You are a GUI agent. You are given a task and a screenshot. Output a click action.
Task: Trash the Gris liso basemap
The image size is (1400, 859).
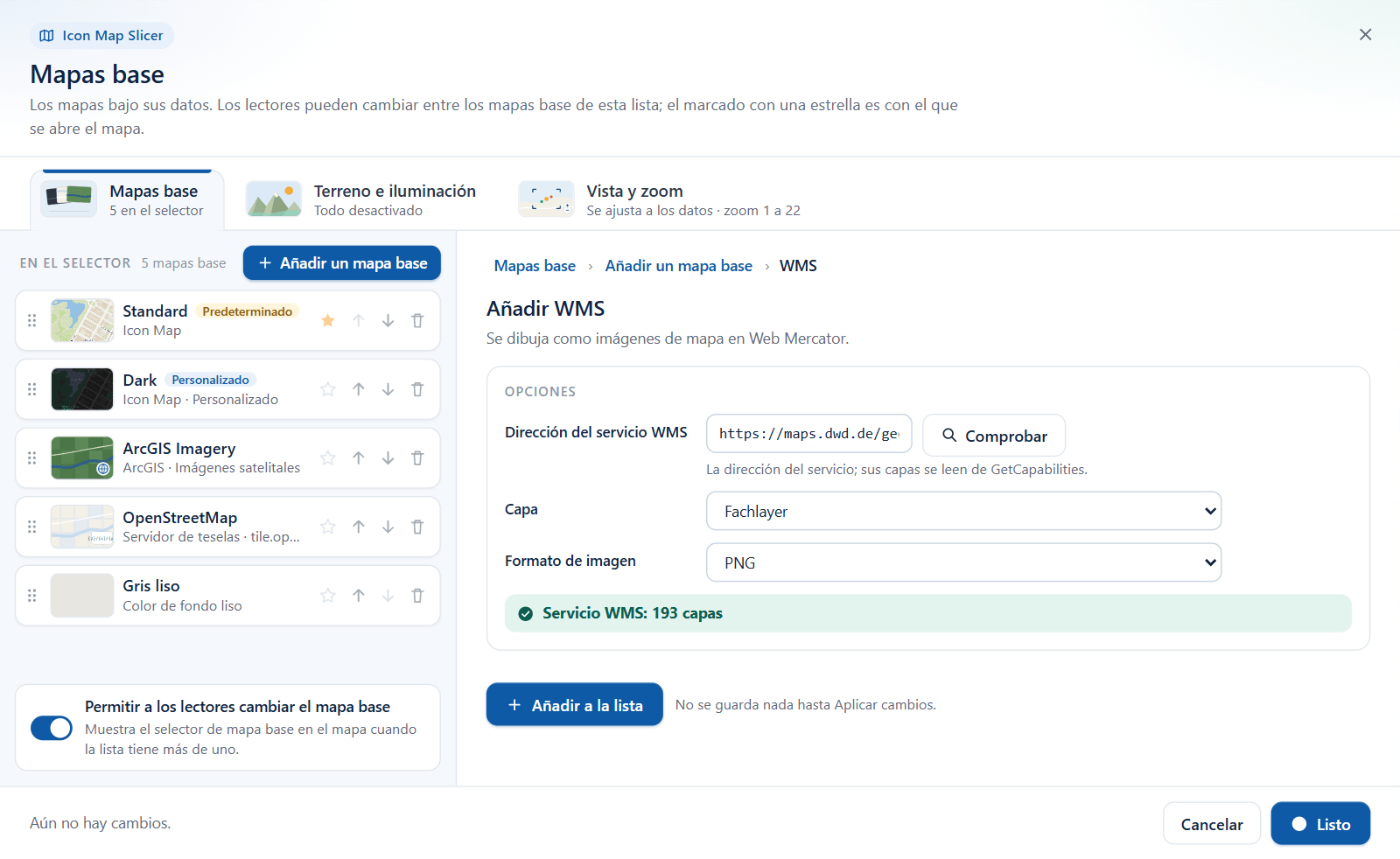[417, 596]
